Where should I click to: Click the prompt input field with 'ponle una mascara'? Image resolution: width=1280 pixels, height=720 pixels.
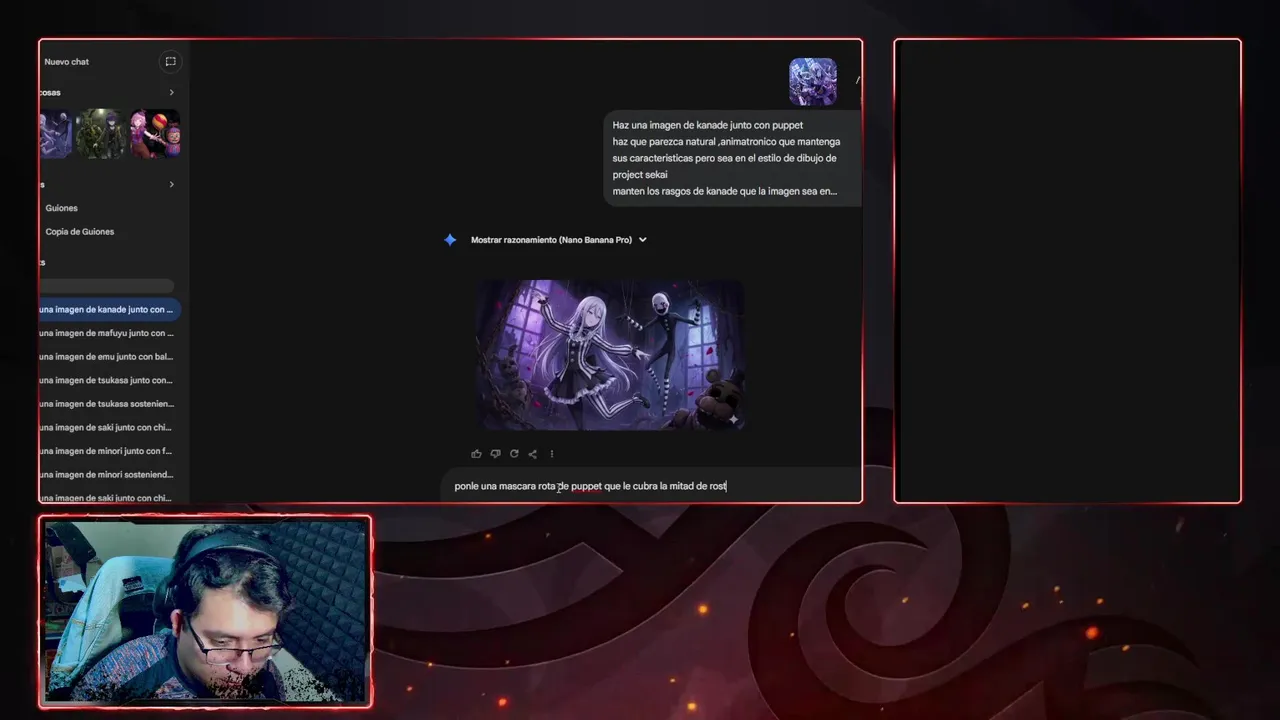point(650,486)
